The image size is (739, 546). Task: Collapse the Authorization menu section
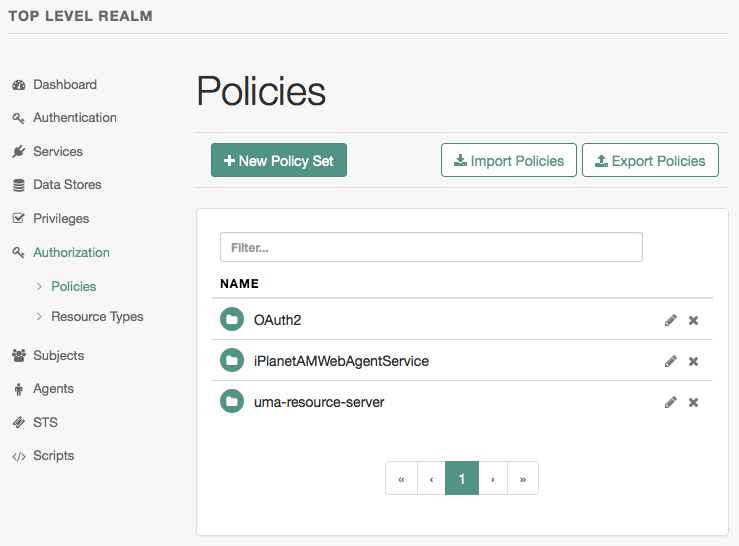coord(72,253)
